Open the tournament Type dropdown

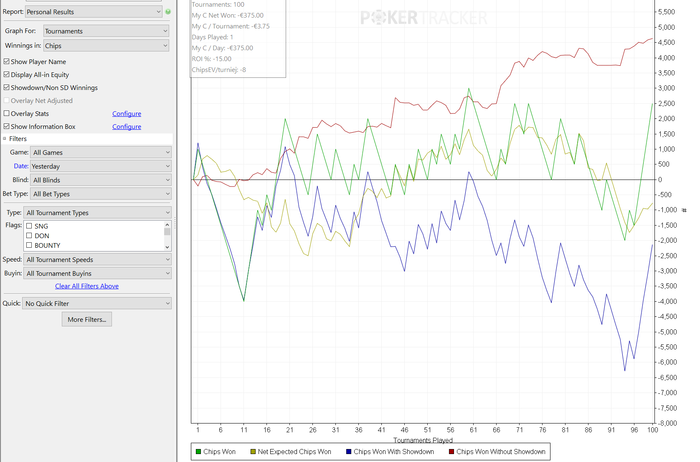pyautogui.click(x=97, y=213)
